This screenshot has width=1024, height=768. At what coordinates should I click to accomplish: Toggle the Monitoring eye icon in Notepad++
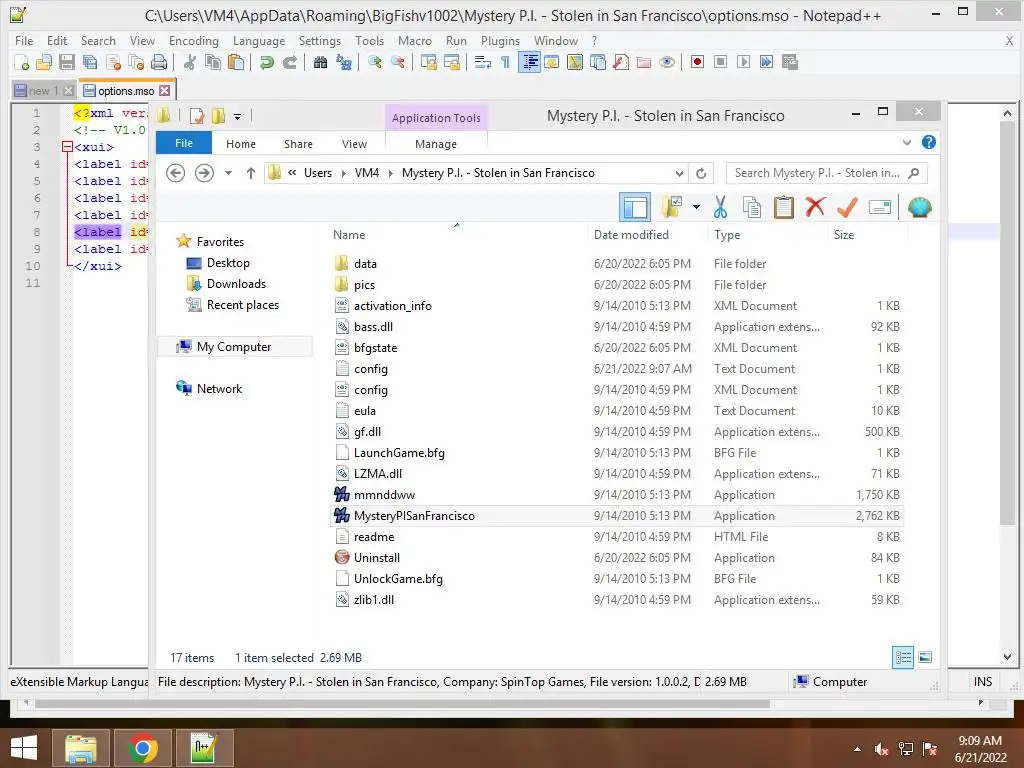(667, 62)
